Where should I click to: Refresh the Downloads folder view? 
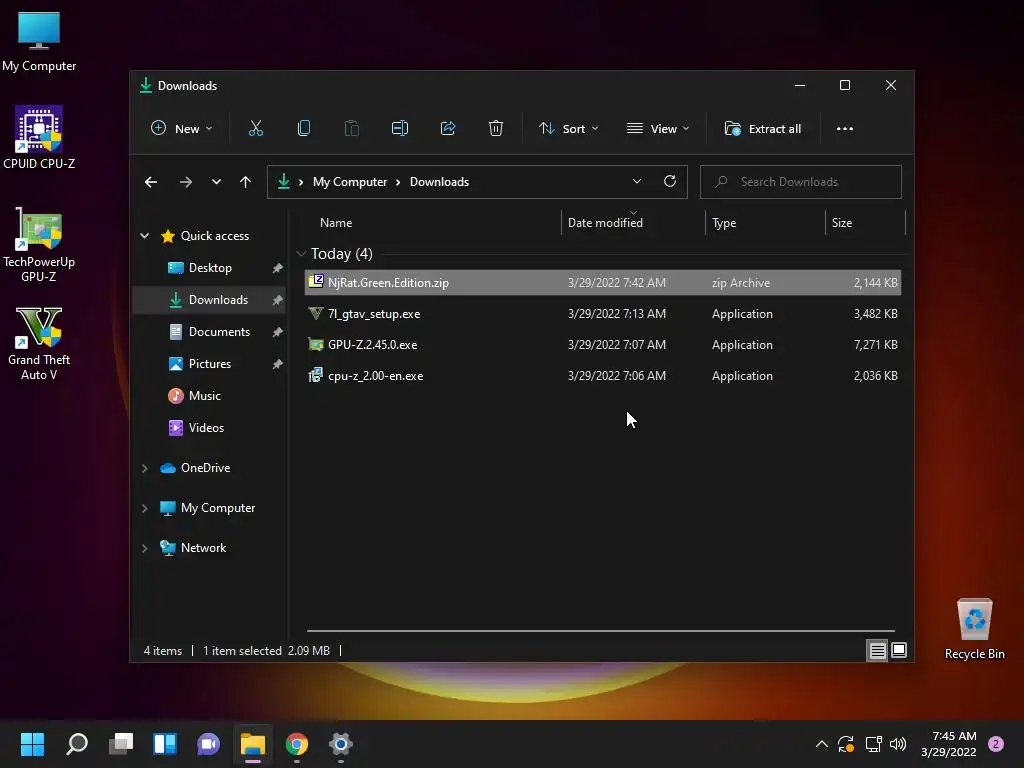click(x=669, y=182)
